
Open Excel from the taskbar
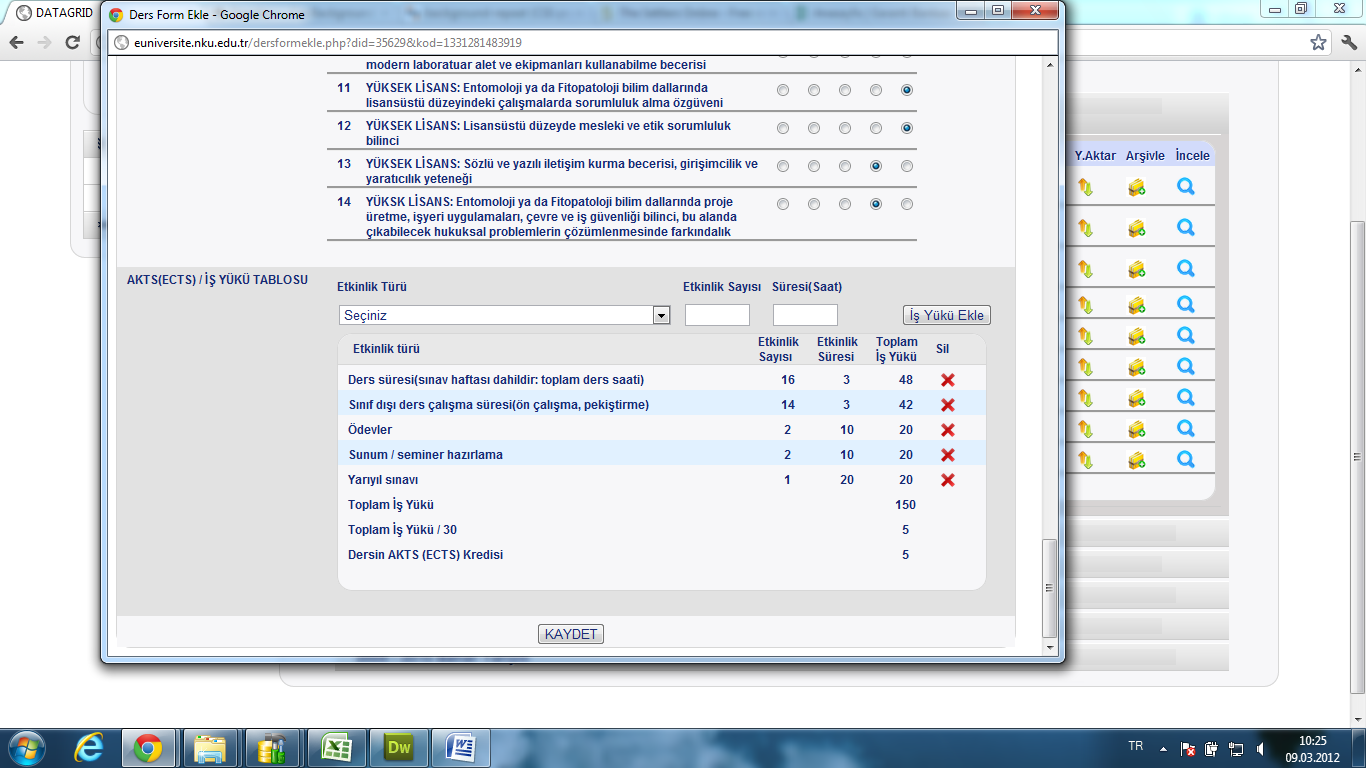pos(337,748)
